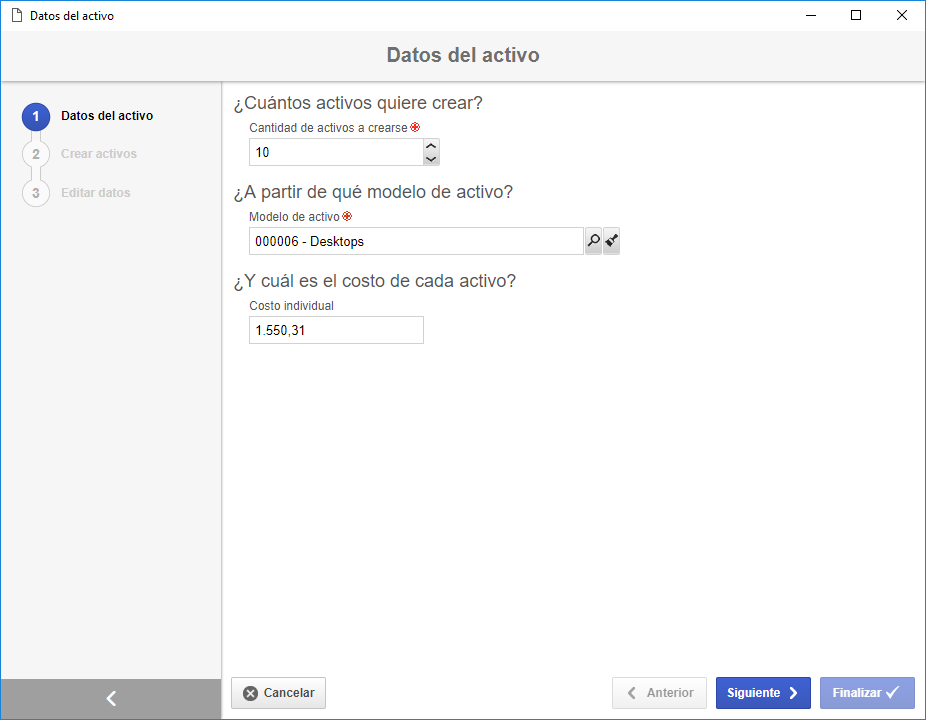This screenshot has height=720, width=926.
Task: Select step 2 circle Crear activos
Action: 36,154
